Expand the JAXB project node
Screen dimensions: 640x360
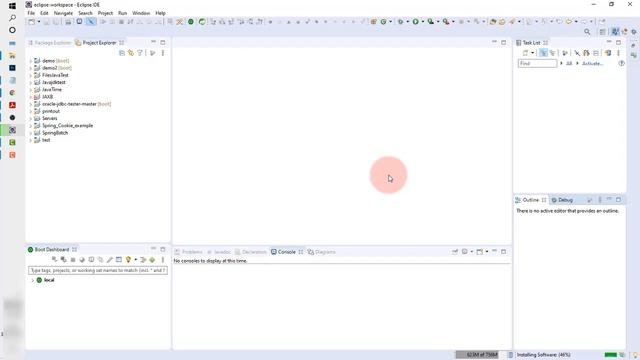[31, 97]
